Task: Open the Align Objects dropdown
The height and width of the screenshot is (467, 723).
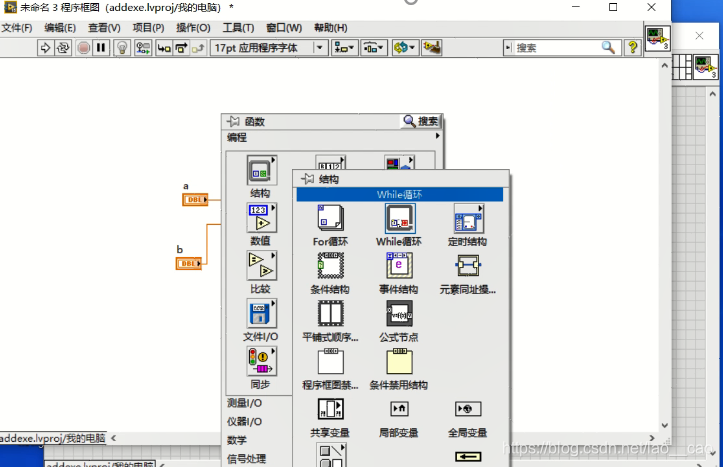Action: (x=344, y=47)
